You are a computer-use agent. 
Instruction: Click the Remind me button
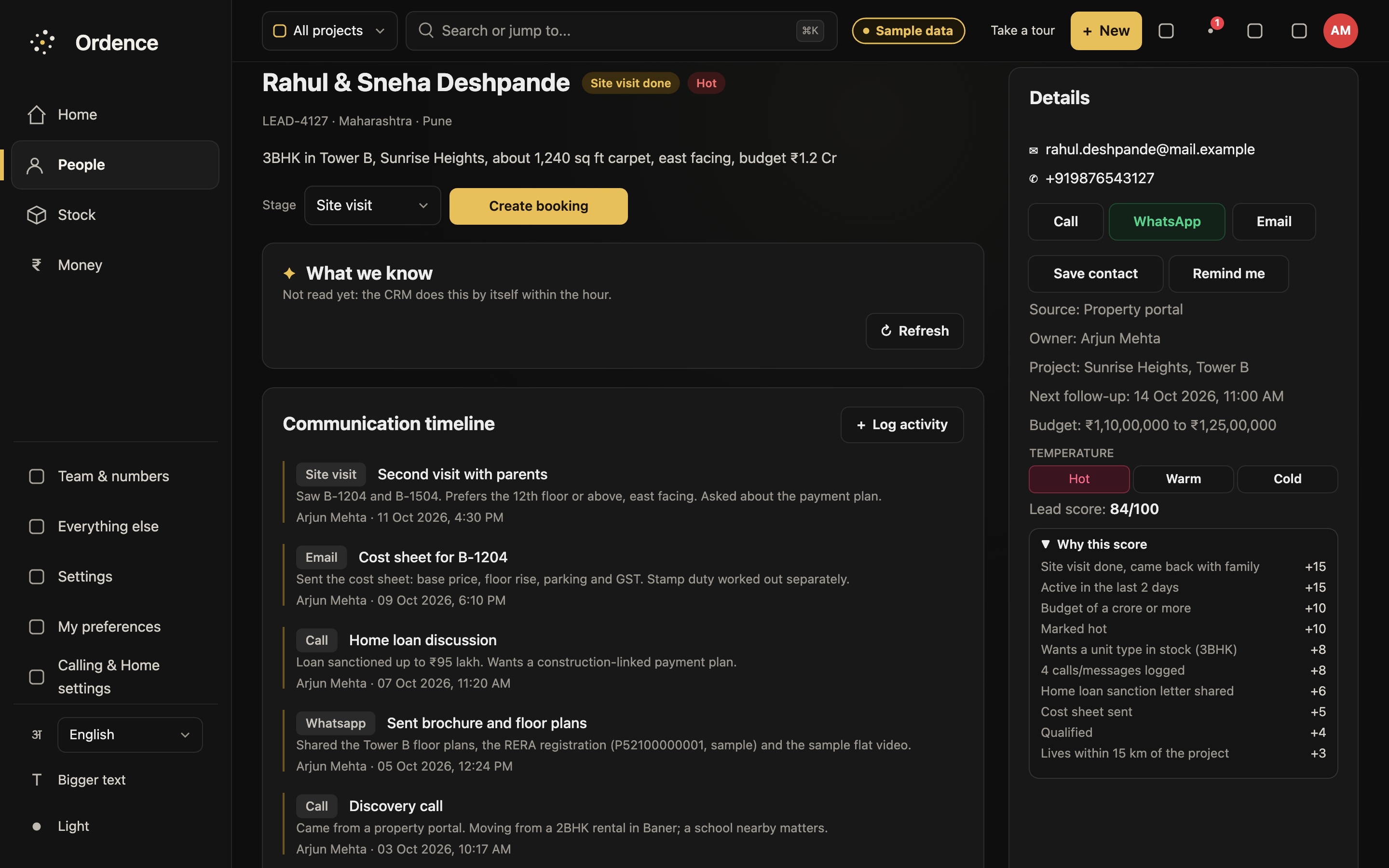tap(1228, 274)
